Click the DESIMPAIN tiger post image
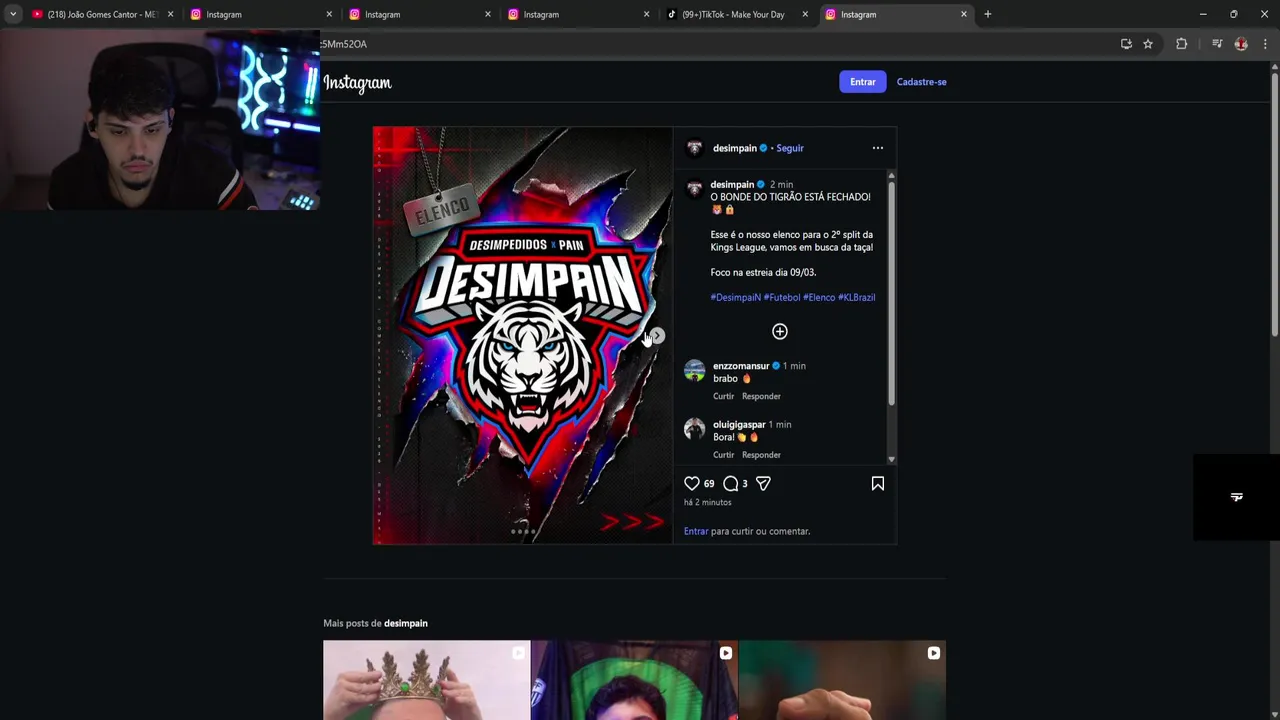The width and height of the screenshot is (1280, 720). point(523,336)
